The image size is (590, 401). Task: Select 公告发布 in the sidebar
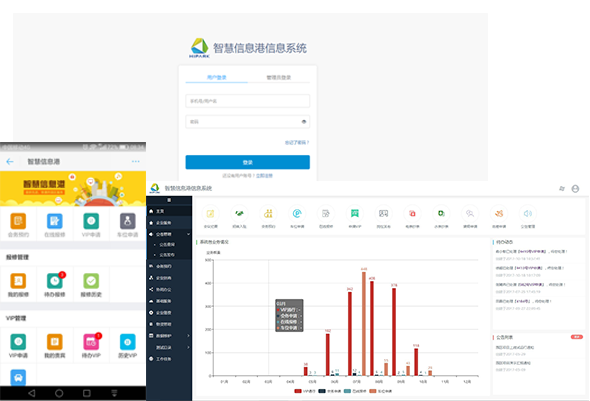167,255
